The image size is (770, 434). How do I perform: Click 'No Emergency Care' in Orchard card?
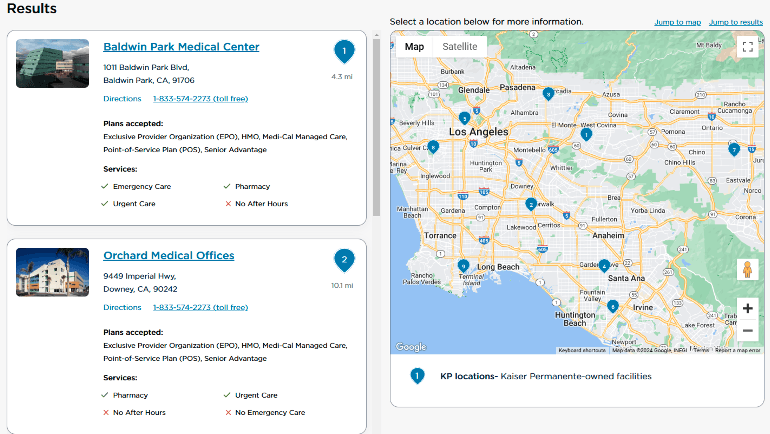pyautogui.click(x=270, y=412)
